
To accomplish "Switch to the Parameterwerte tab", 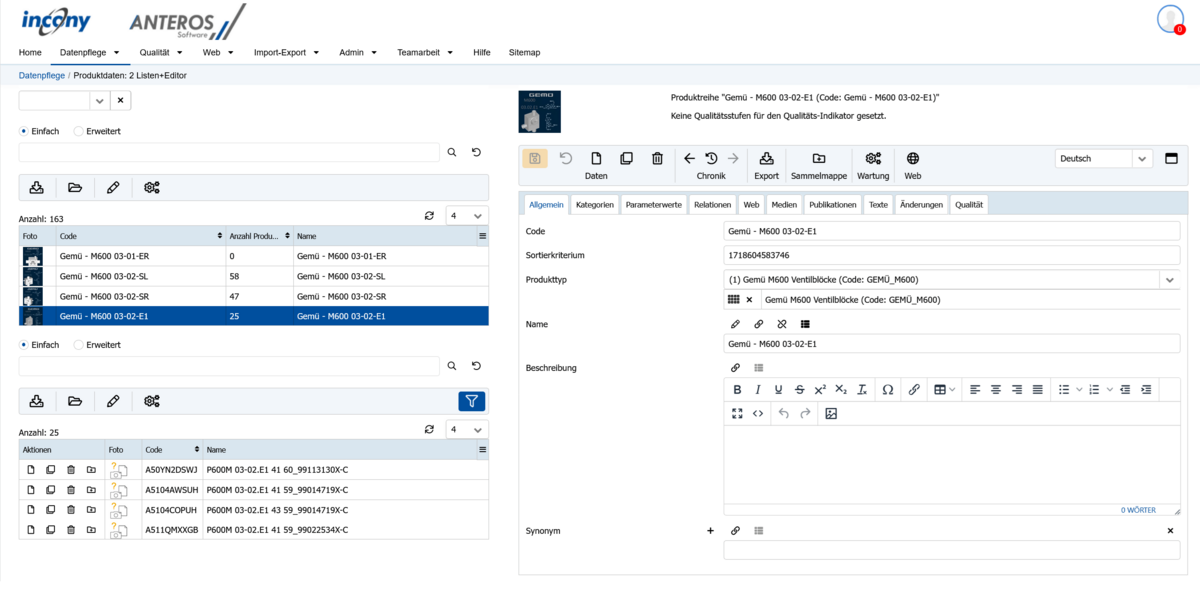I will pyautogui.click(x=653, y=204).
